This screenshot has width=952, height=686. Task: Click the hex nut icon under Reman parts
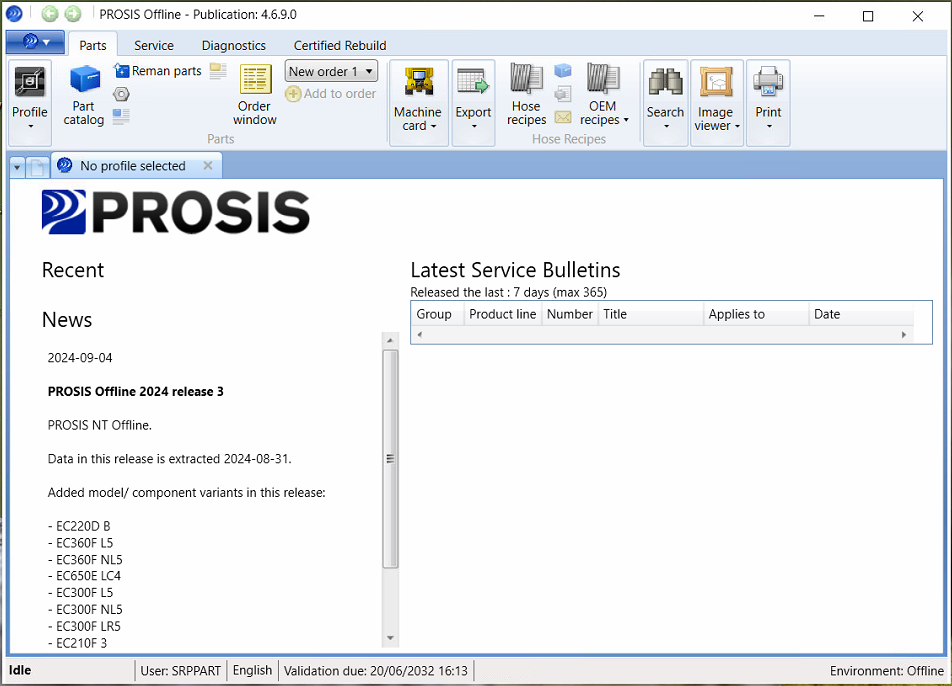(x=121, y=94)
